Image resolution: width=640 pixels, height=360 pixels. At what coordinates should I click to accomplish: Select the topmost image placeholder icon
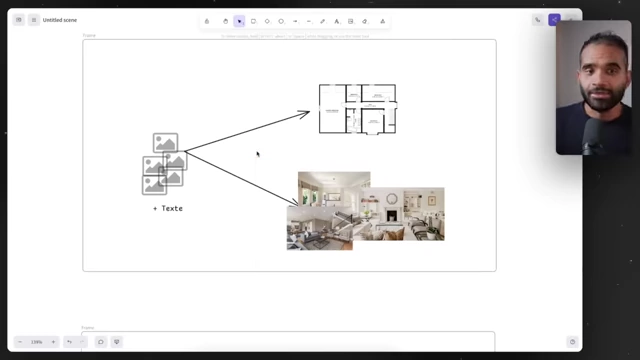(x=165, y=142)
